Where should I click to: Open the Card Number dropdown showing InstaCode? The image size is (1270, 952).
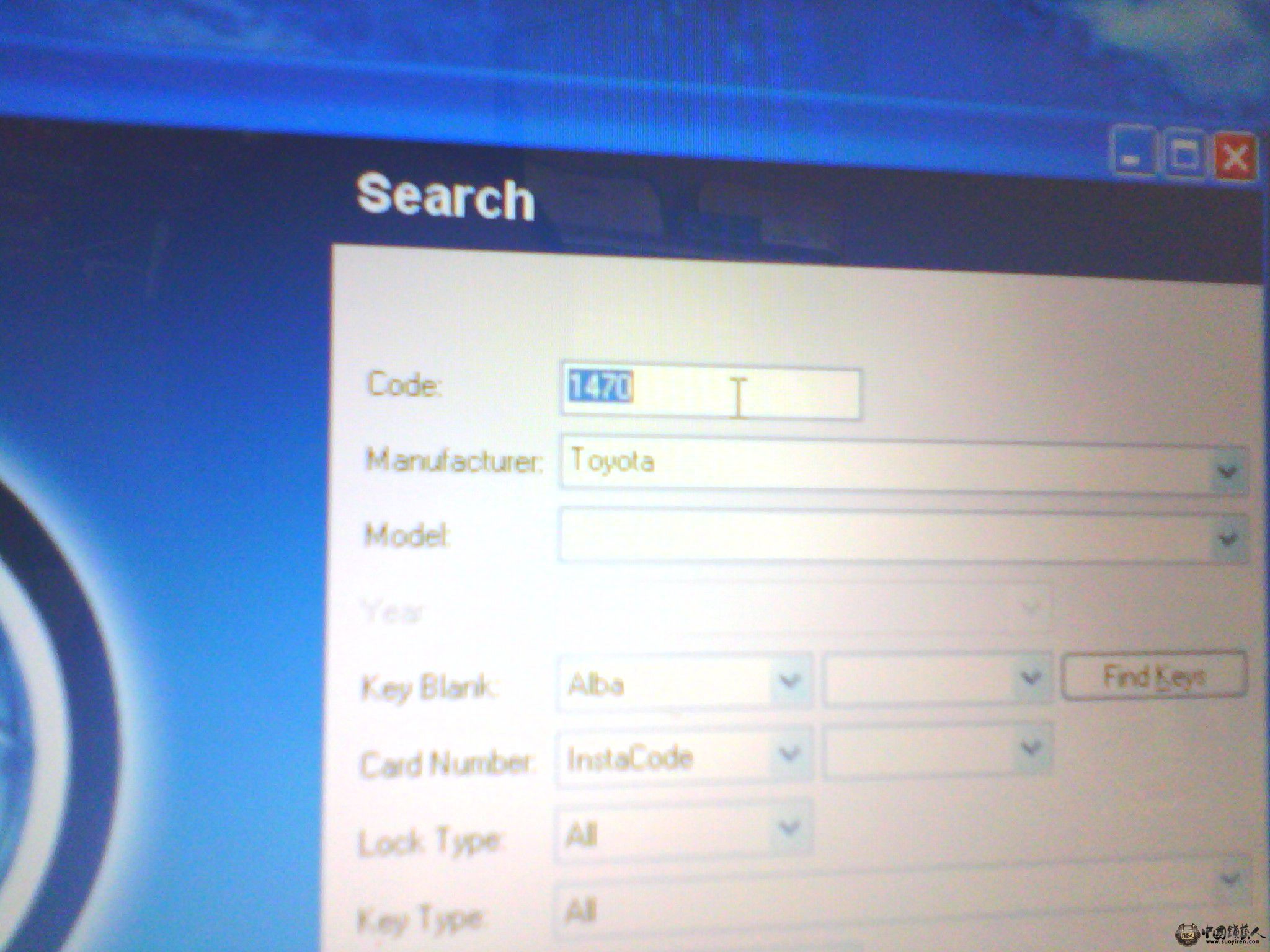685,756
